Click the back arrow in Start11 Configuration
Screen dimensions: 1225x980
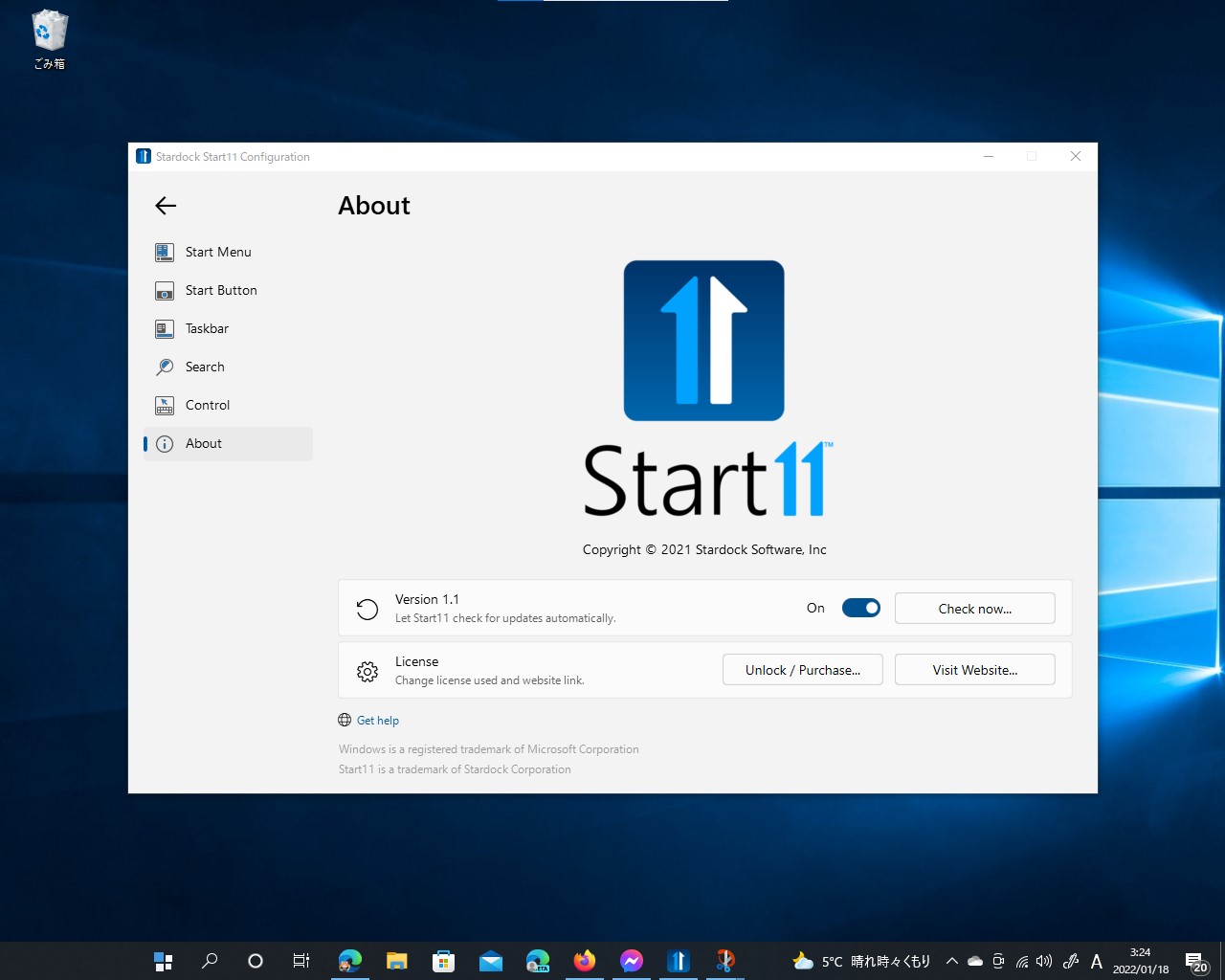click(x=165, y=205)
